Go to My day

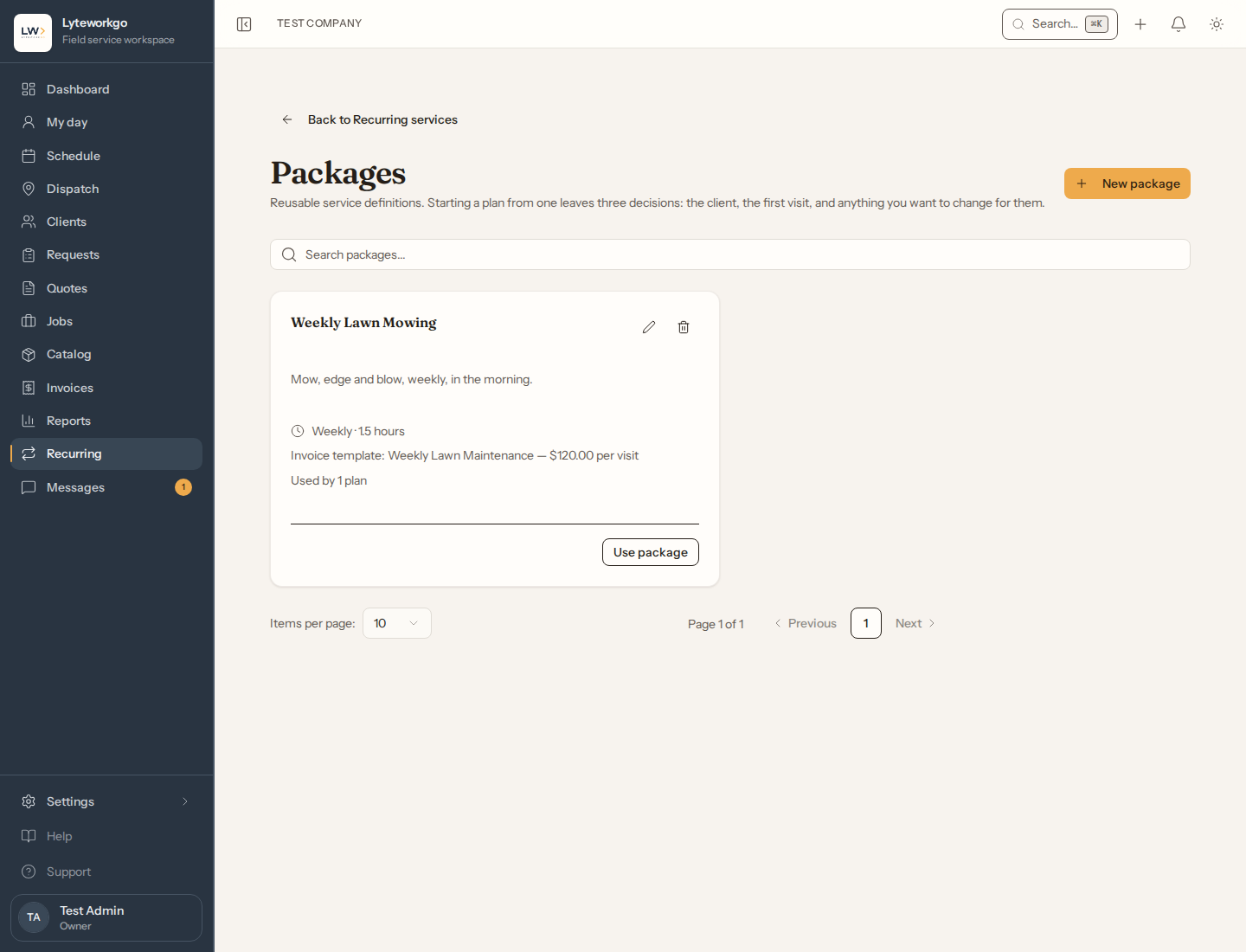[106, 122]
